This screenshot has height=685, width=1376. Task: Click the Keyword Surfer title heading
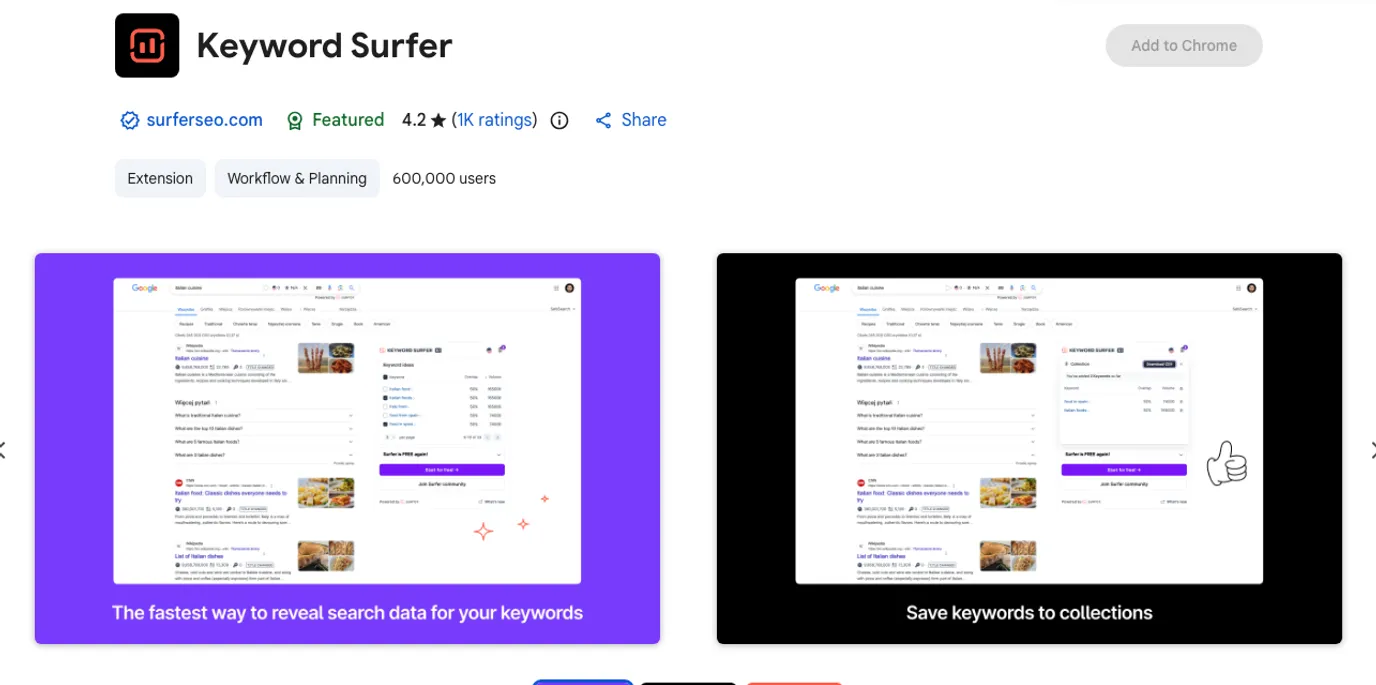(324, 45)
